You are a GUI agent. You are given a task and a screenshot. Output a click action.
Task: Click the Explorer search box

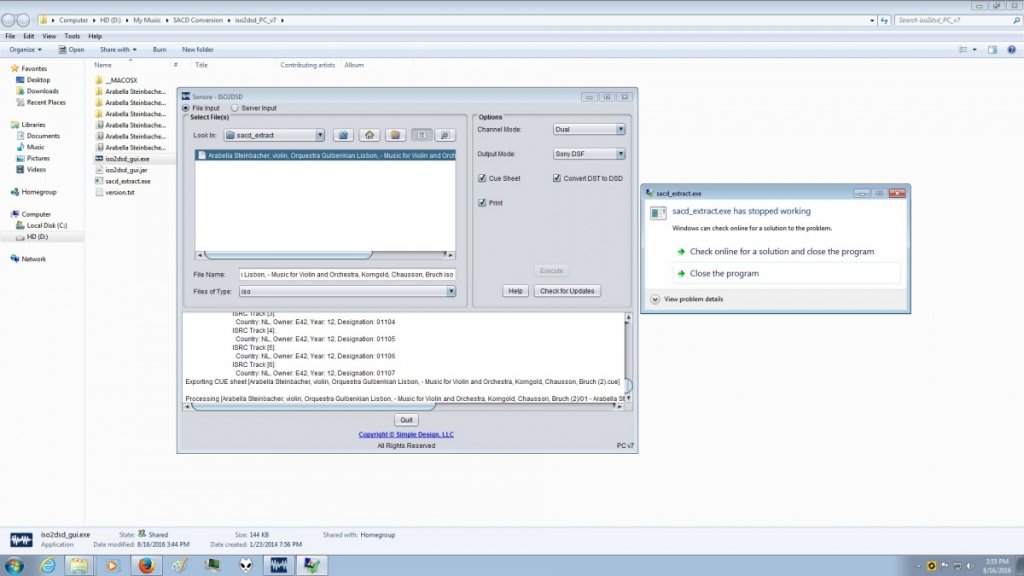pyautogui.click(x=958, y=20)
